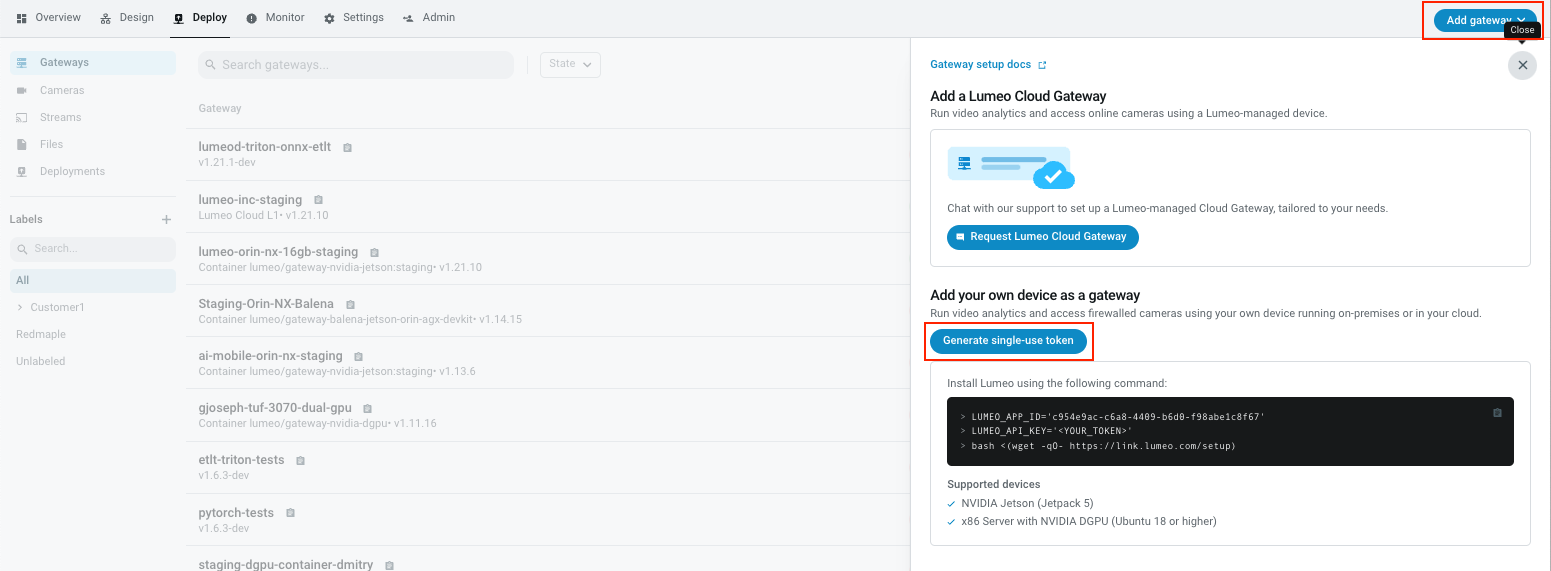Image resolution: width=1551 pixels, height=571 pixels.
Task: Copy ID icon next to gjoseph-tuf-3070-dual-gpu
Action: click(367, 408)
